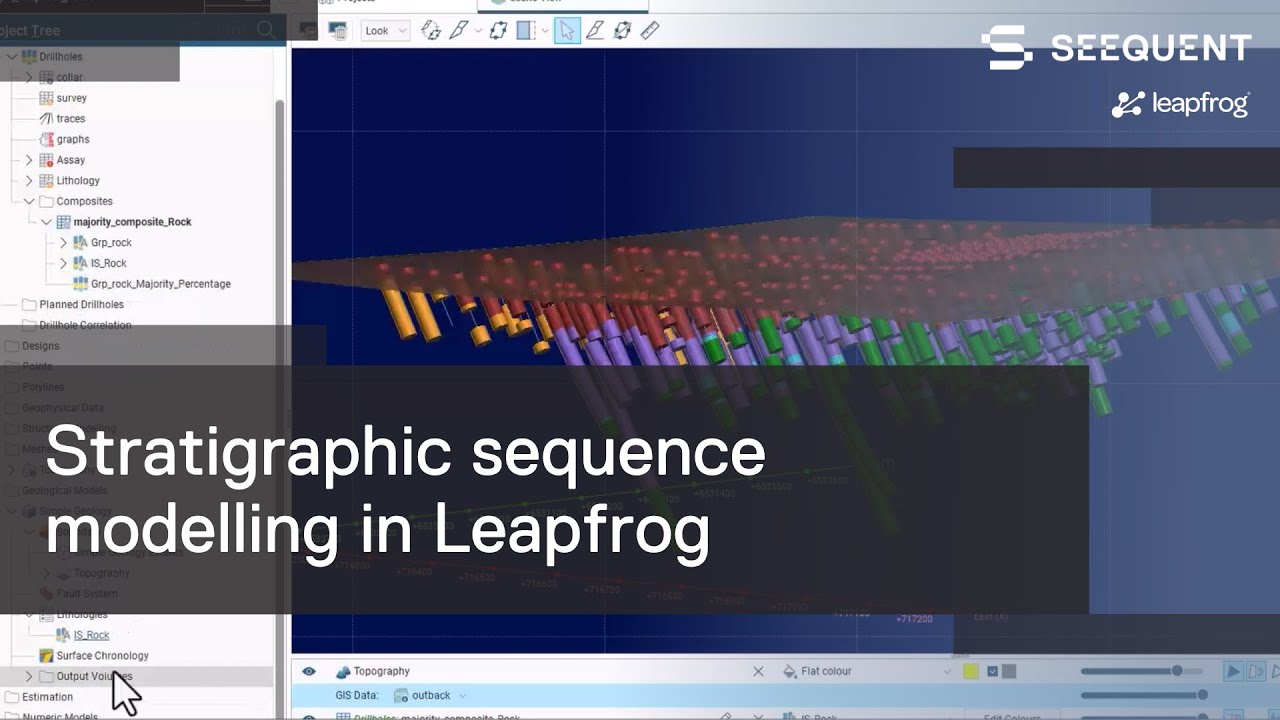1280x720 pixels.
Task: Click the section view split icon
Action: click(526, 31)
